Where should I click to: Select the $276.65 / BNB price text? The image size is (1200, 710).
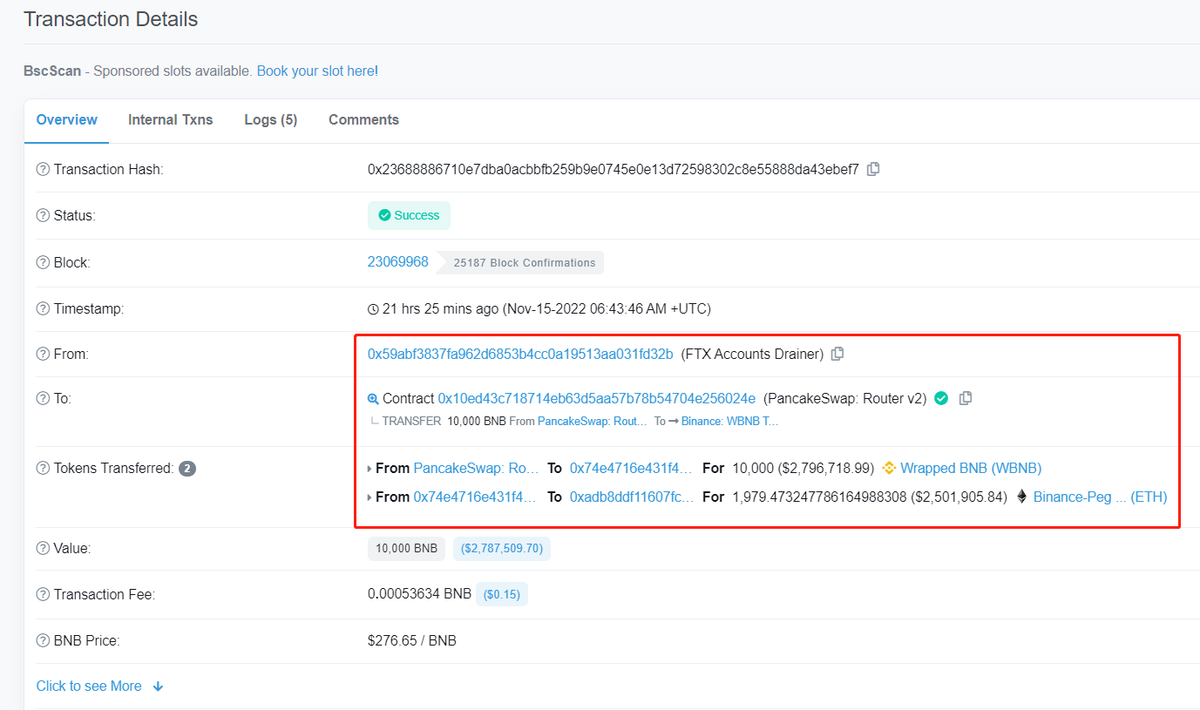(x=412, y=640)
